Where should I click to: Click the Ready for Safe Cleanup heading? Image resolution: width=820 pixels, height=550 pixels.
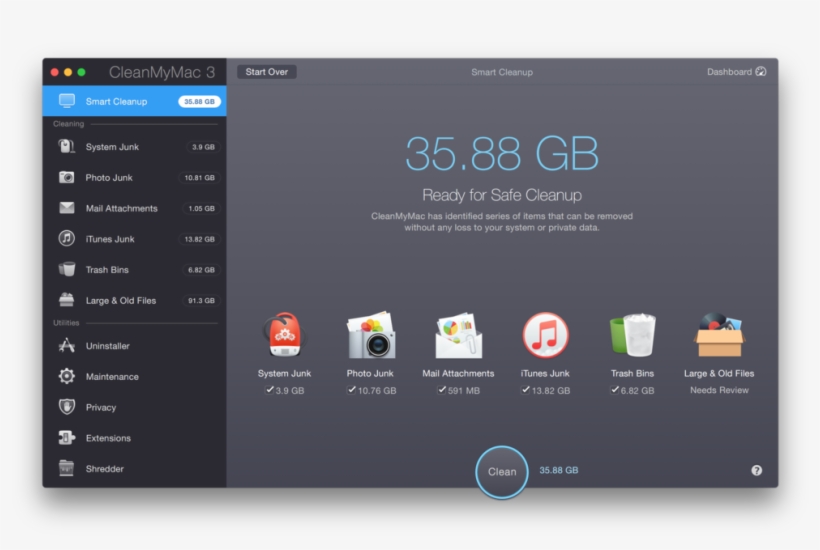point(502,195)
